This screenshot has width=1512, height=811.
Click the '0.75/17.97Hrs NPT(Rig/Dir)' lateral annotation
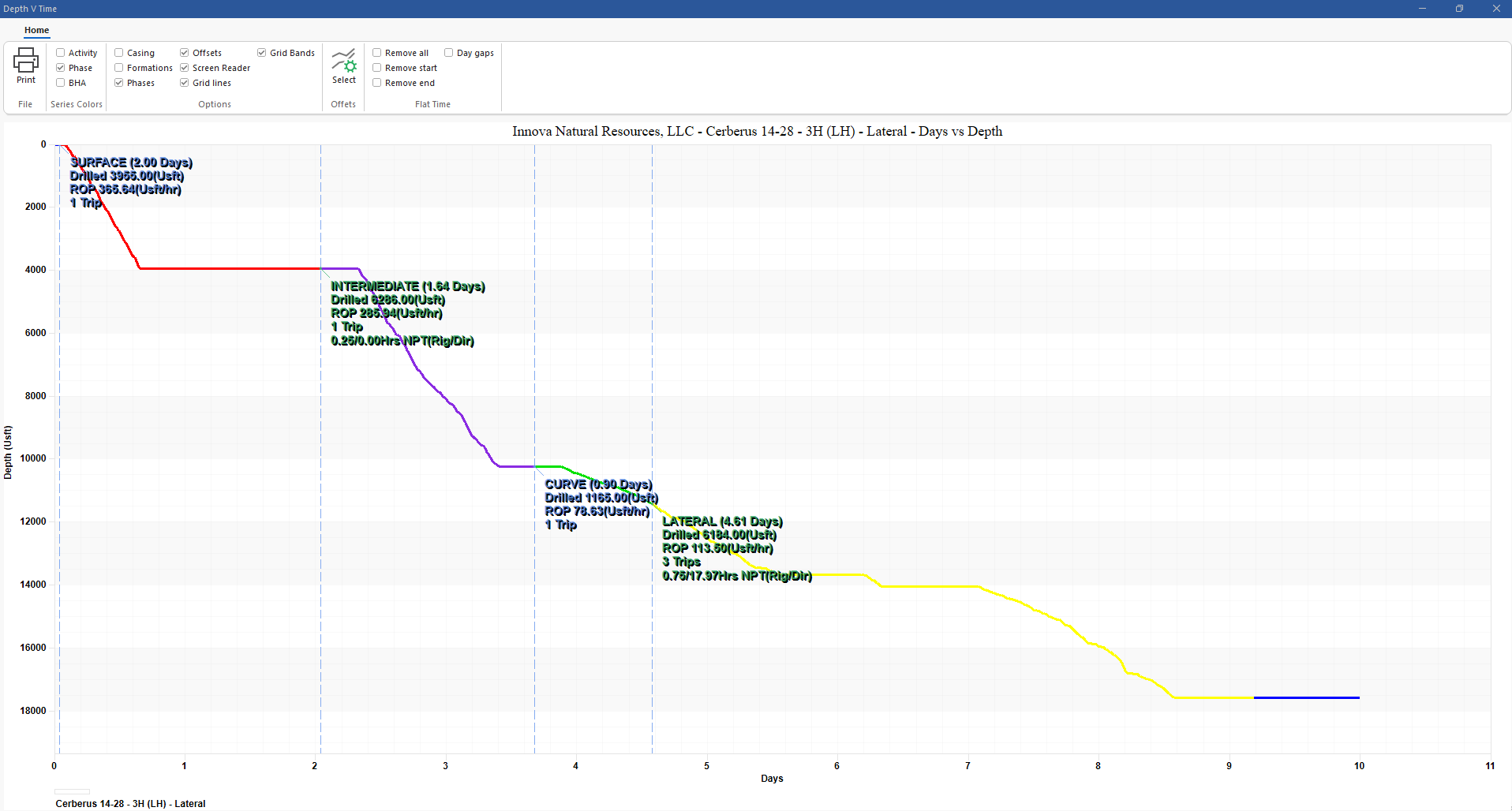click(x=737, y=576)
